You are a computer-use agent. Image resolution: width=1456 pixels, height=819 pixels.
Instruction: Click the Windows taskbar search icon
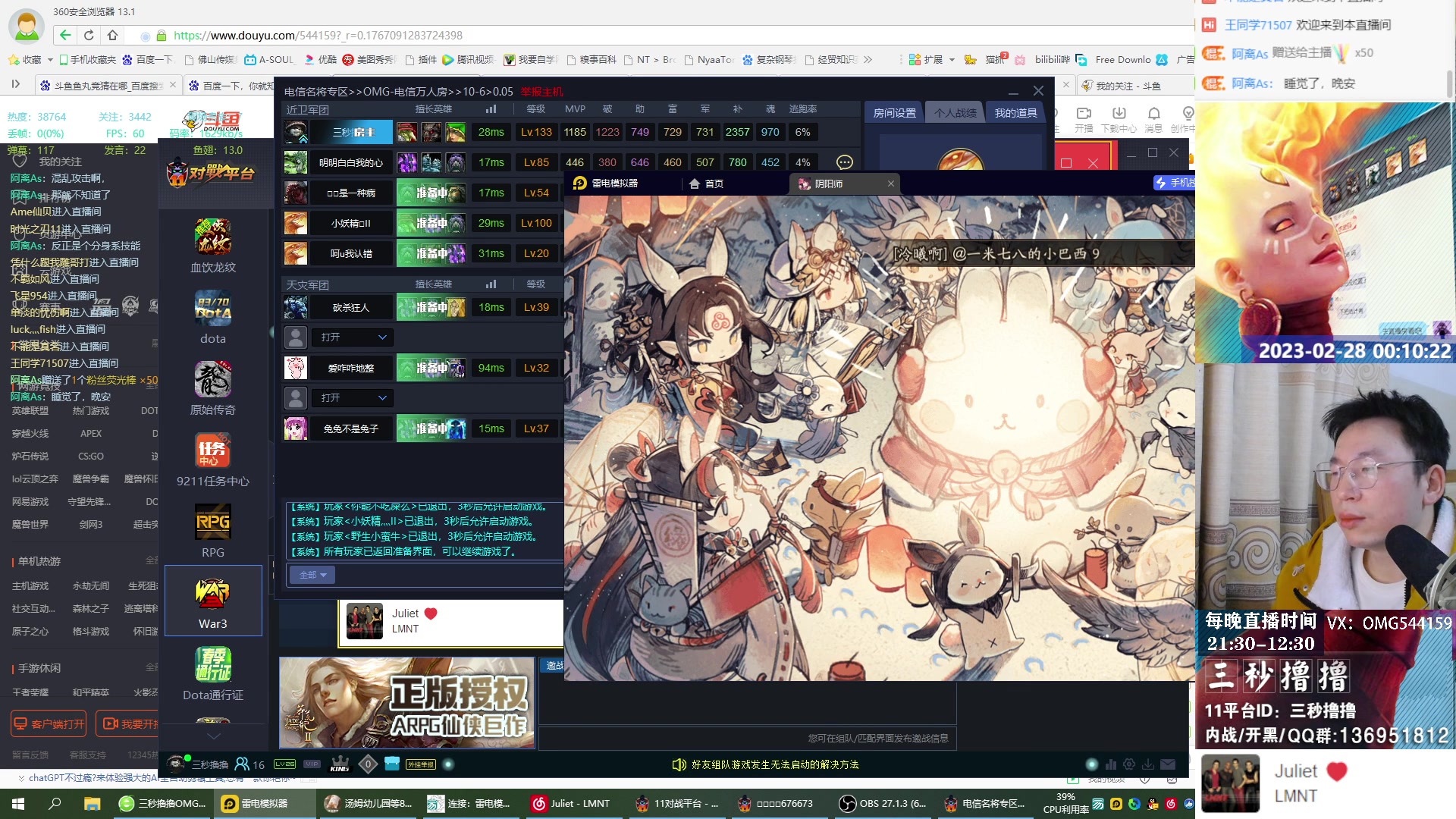click(55, 803)
